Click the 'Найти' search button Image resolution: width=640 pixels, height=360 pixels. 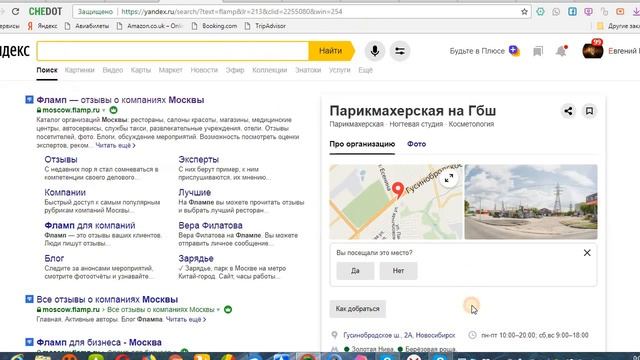click(331, 51)
